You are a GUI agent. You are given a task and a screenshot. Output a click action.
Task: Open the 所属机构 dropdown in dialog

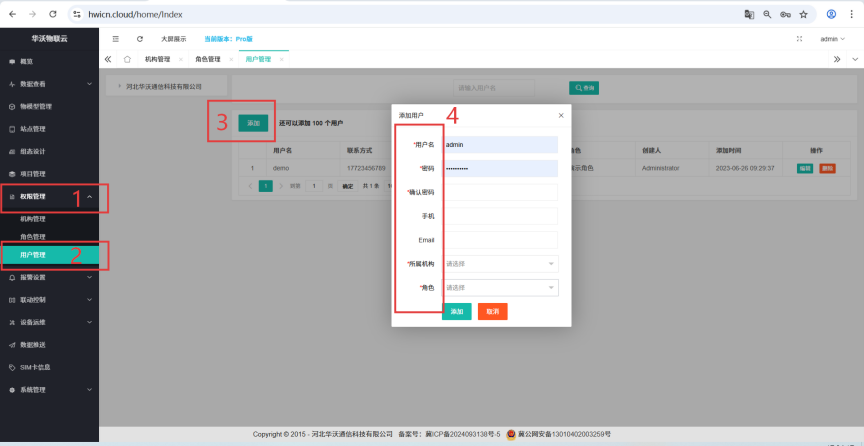500,264
